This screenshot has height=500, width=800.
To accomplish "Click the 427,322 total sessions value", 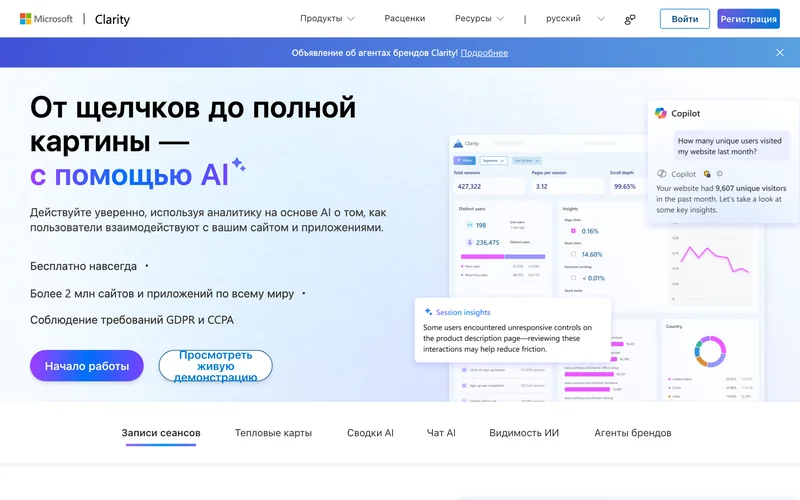I will pos(469,186).
